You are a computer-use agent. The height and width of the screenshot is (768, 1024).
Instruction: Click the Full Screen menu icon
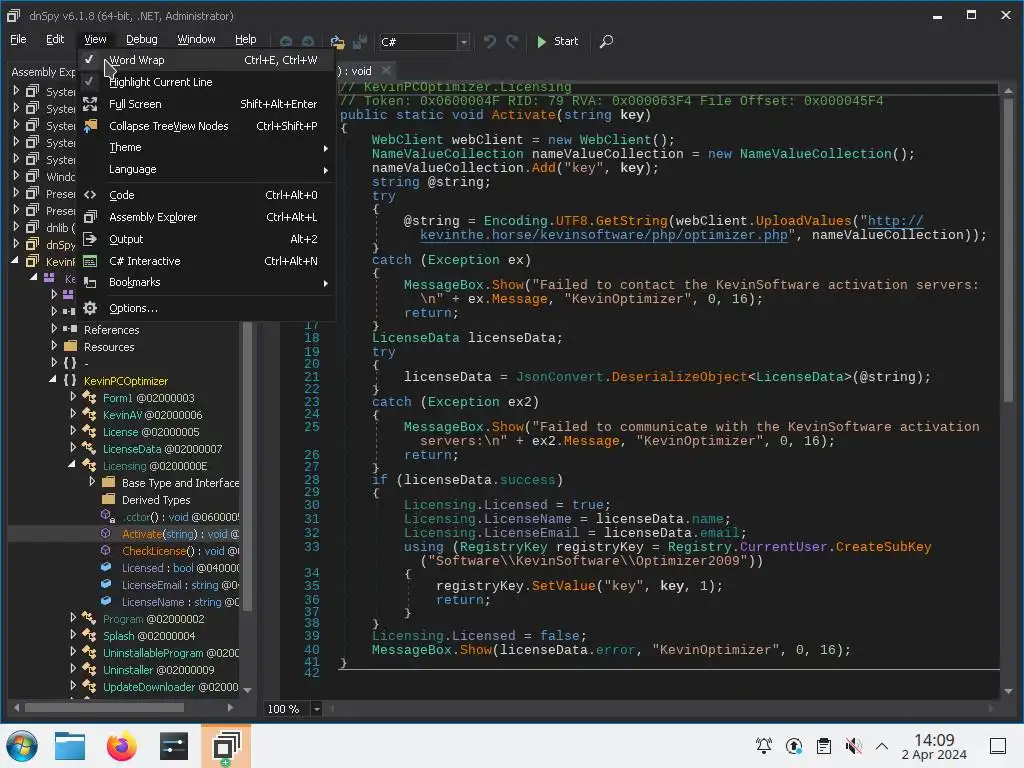90,104
